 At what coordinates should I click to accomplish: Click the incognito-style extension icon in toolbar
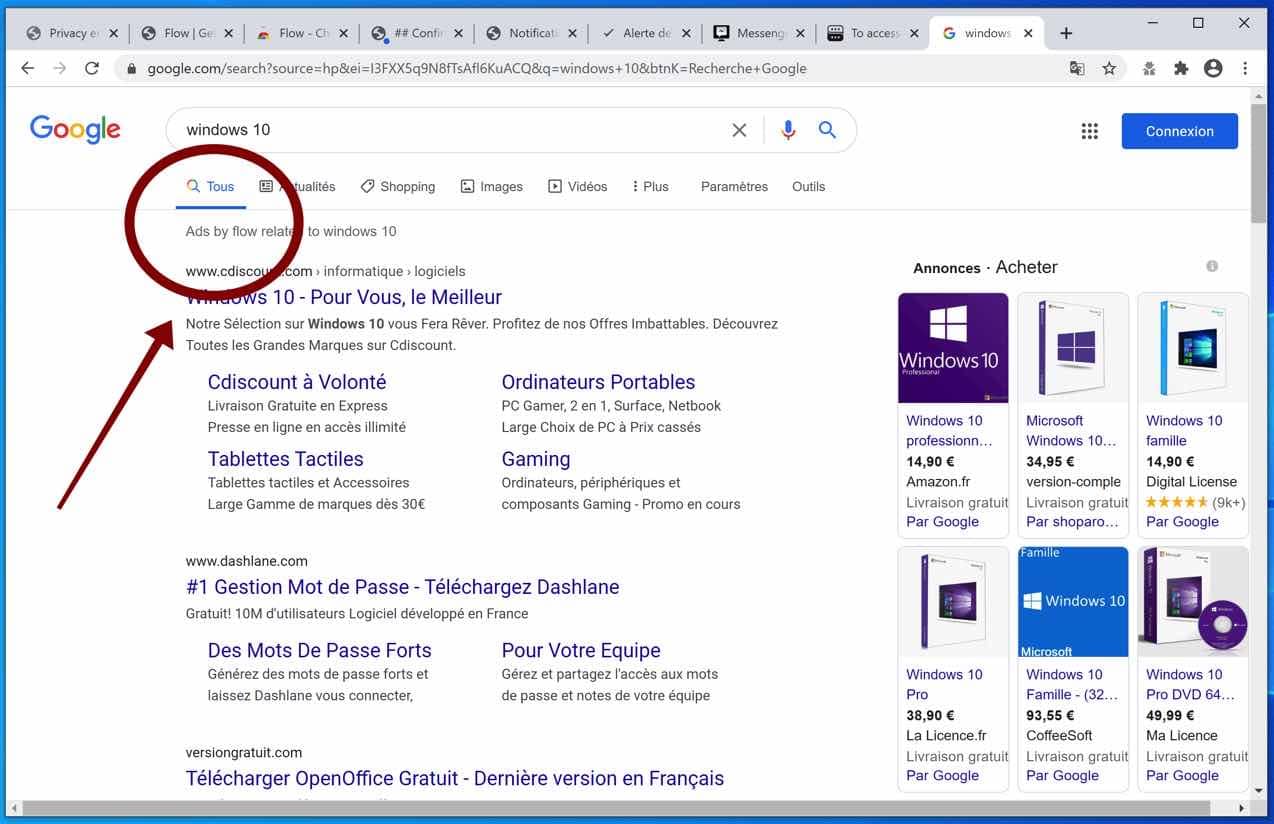coord(1150,68)
